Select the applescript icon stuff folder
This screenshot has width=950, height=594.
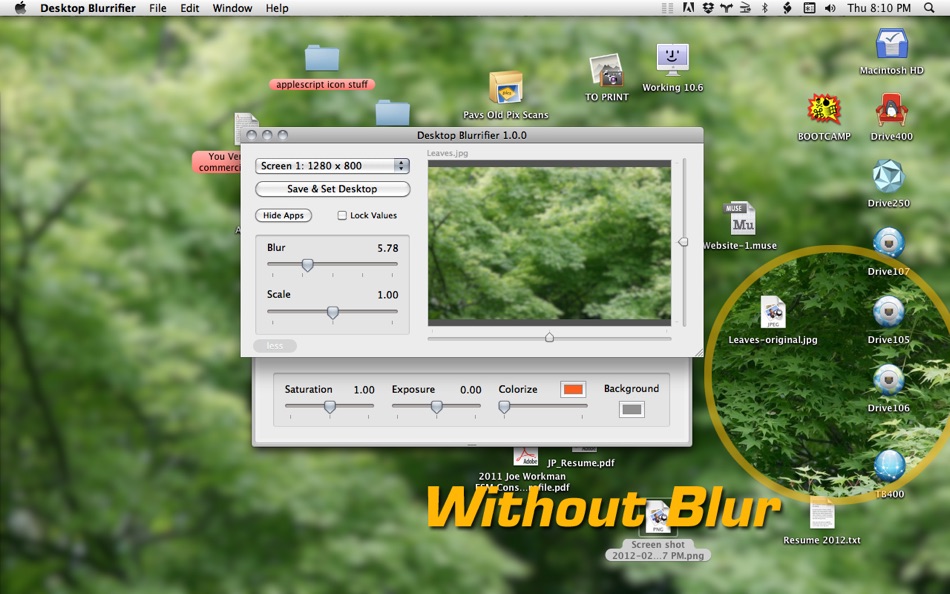[322, 58]
